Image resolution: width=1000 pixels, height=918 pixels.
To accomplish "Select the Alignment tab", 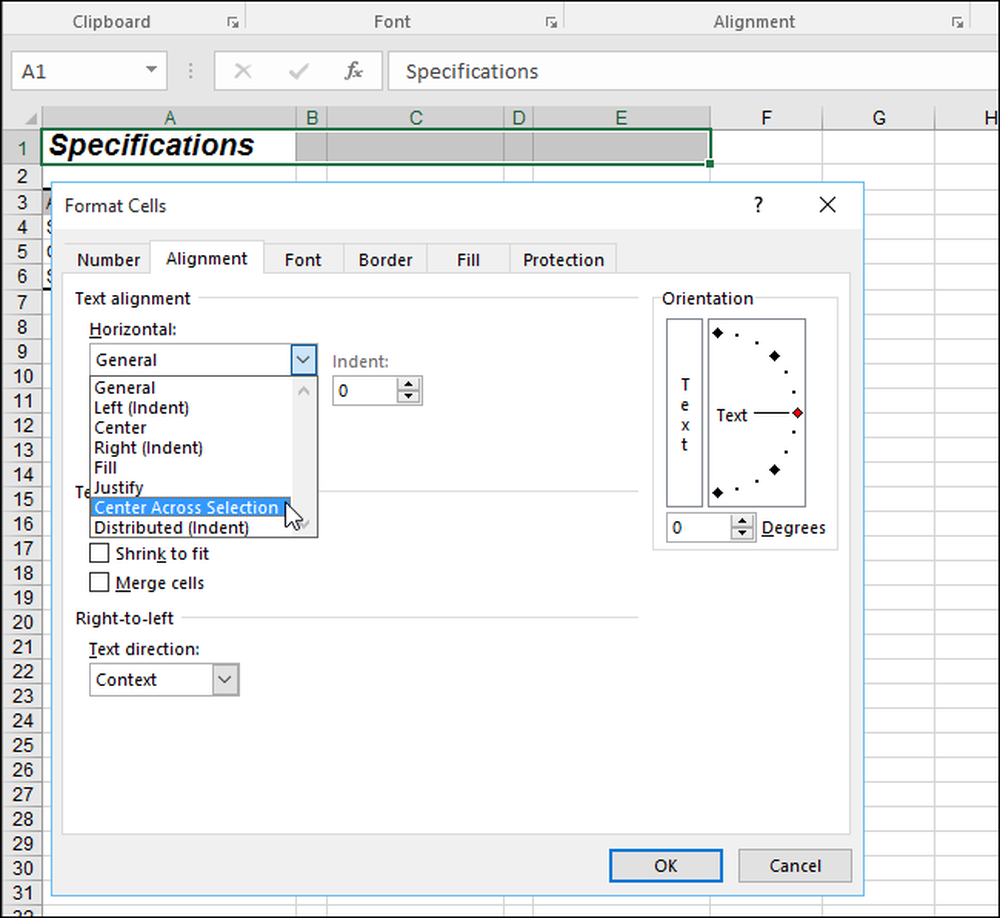I will click(x=207, y=258).
